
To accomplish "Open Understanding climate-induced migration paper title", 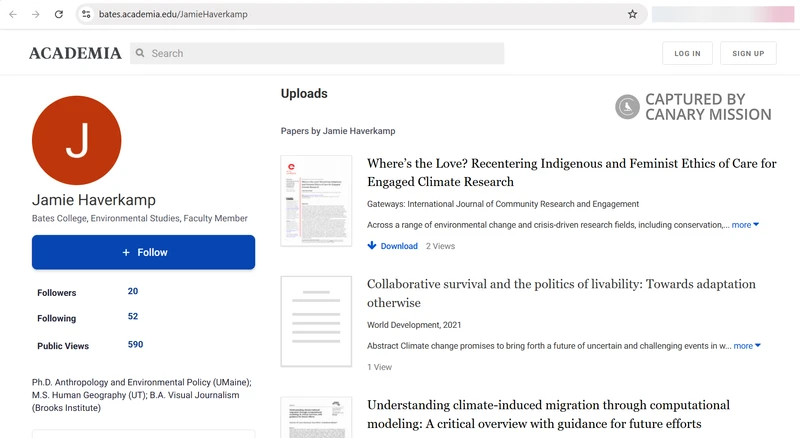I will coord(548,414).
